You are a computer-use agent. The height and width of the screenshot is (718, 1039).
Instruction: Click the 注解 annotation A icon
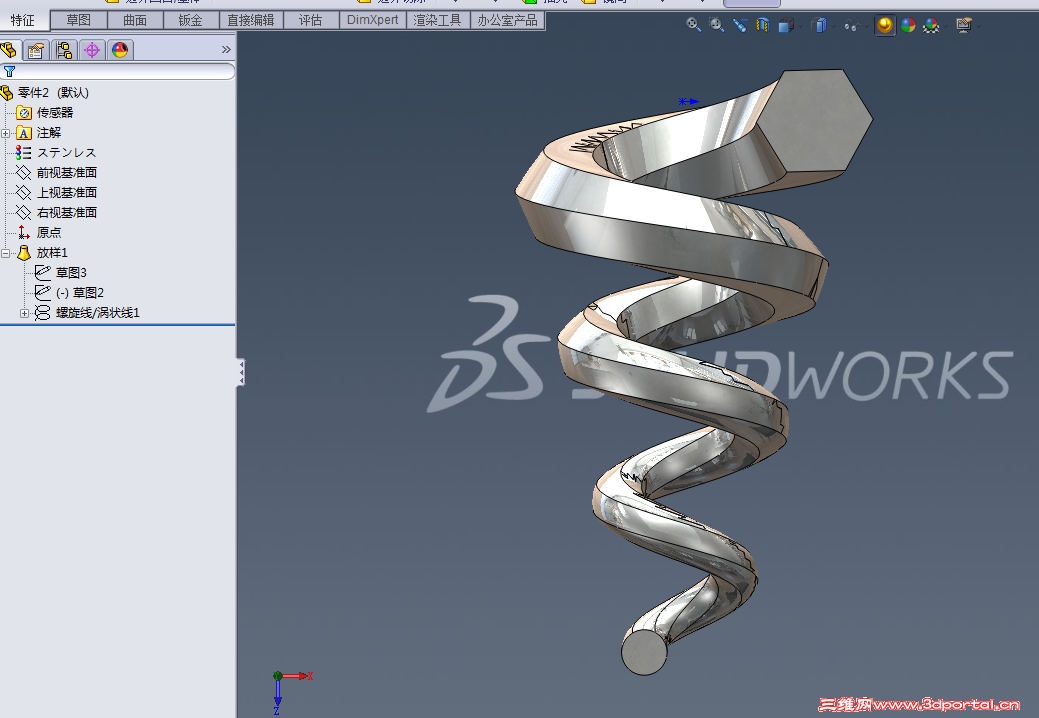[24, 132]
